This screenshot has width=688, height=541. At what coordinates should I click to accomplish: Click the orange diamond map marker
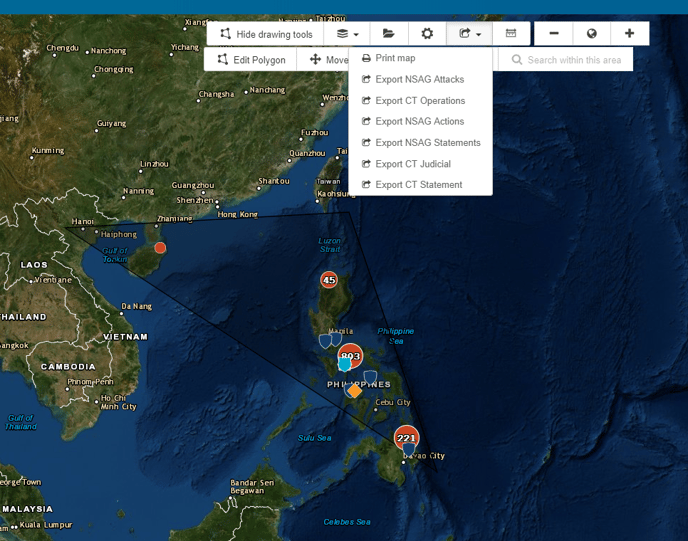355,391
